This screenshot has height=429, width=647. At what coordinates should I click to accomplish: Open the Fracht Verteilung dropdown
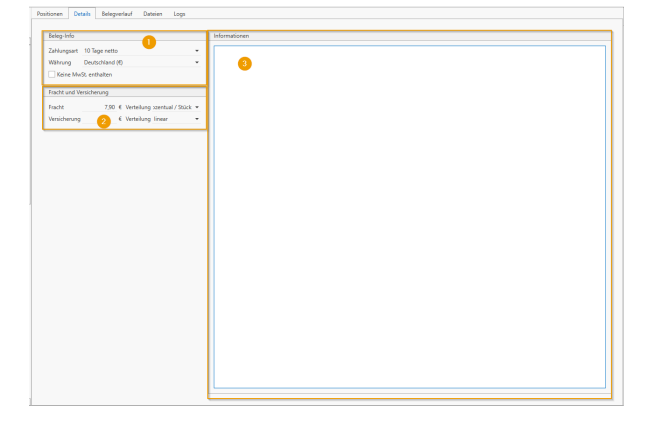coord(197,106)
